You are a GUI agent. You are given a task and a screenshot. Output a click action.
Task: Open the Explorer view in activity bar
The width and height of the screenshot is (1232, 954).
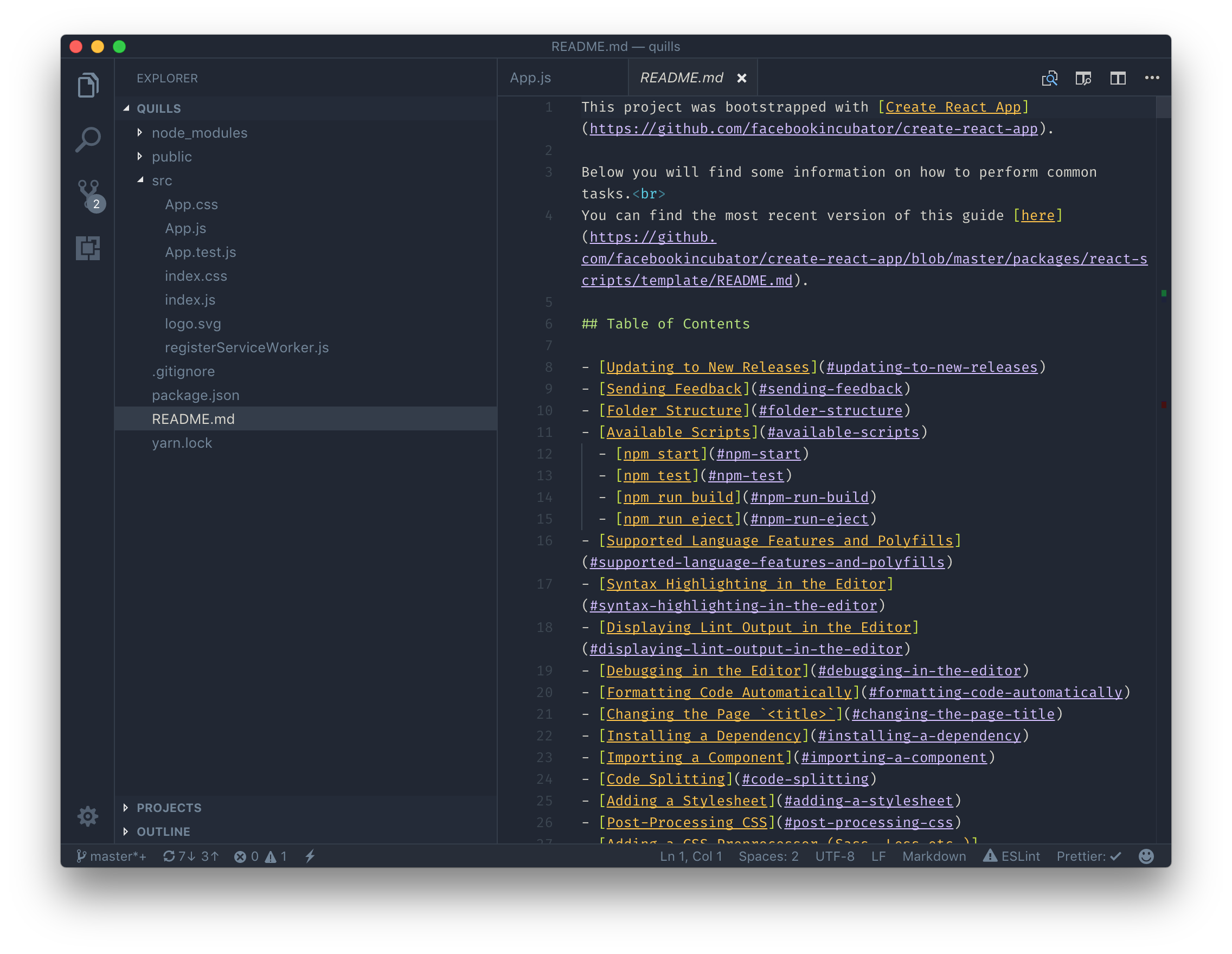point(88,85)
